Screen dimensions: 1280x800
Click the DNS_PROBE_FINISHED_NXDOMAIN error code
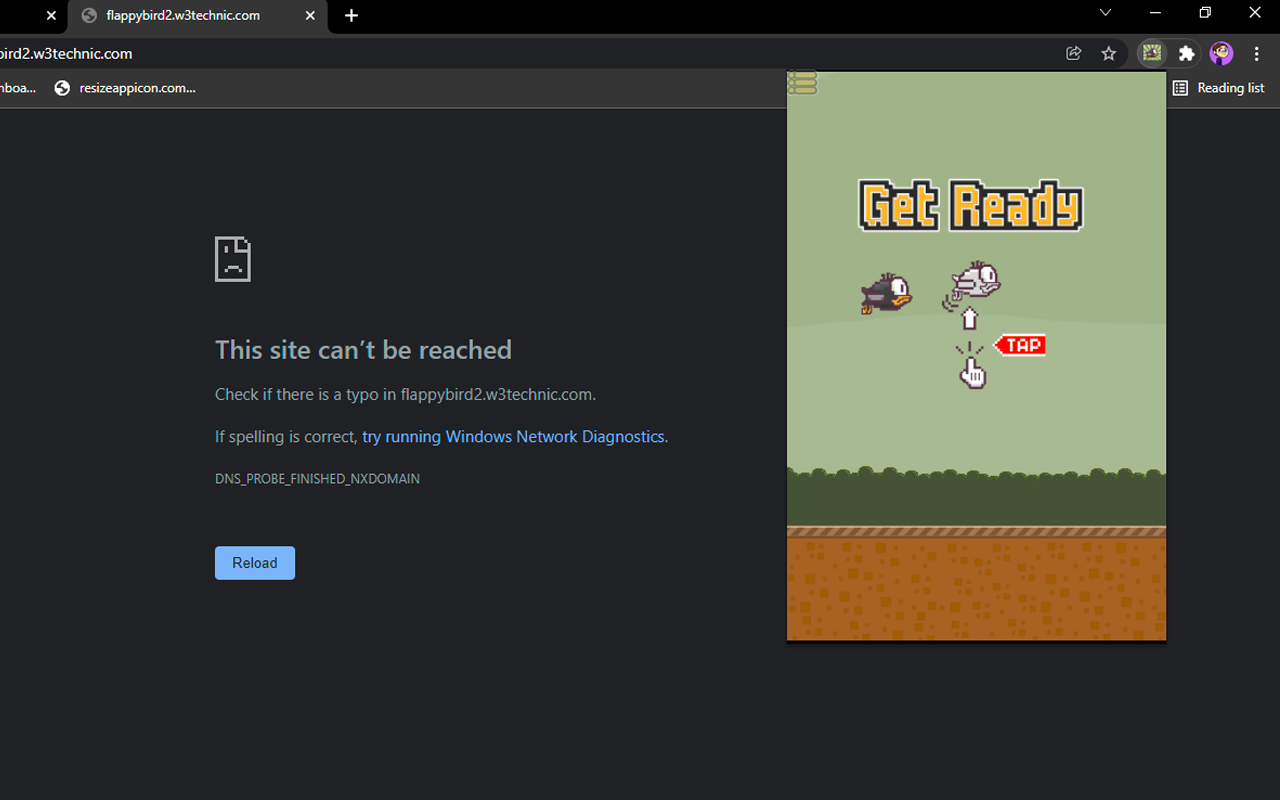(x=317, y=479)
